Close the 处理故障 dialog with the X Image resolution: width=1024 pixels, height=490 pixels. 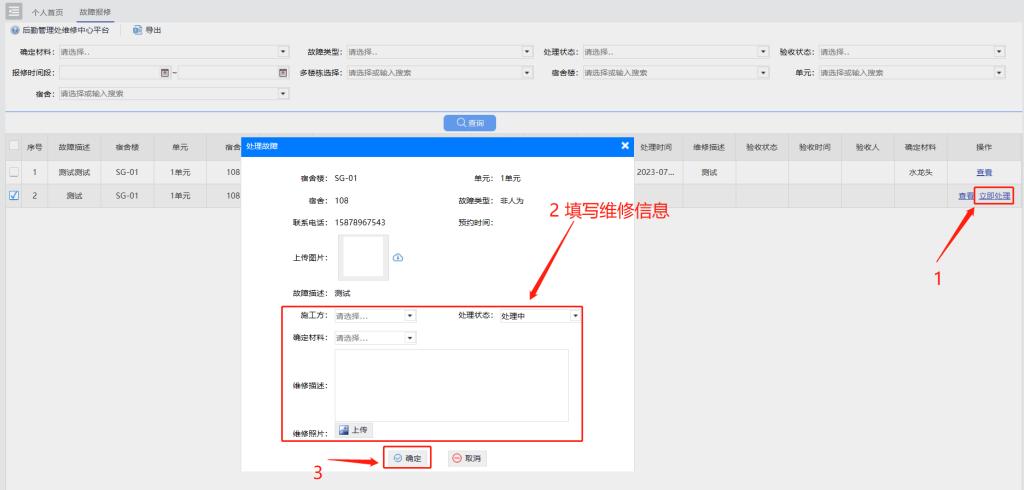click(x=626, y=146)
